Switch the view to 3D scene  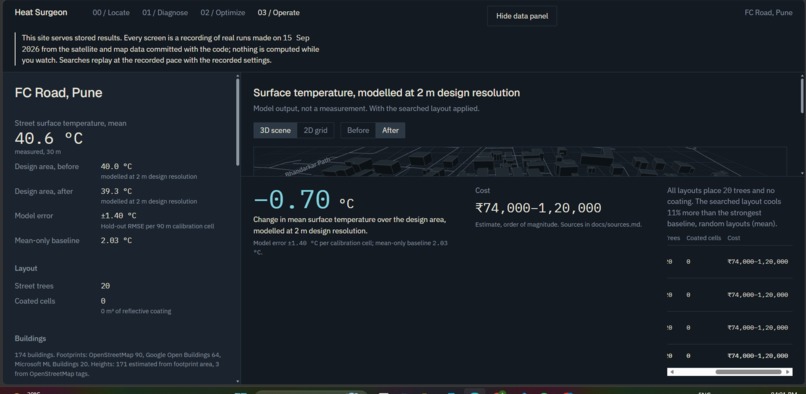(275, 130)
